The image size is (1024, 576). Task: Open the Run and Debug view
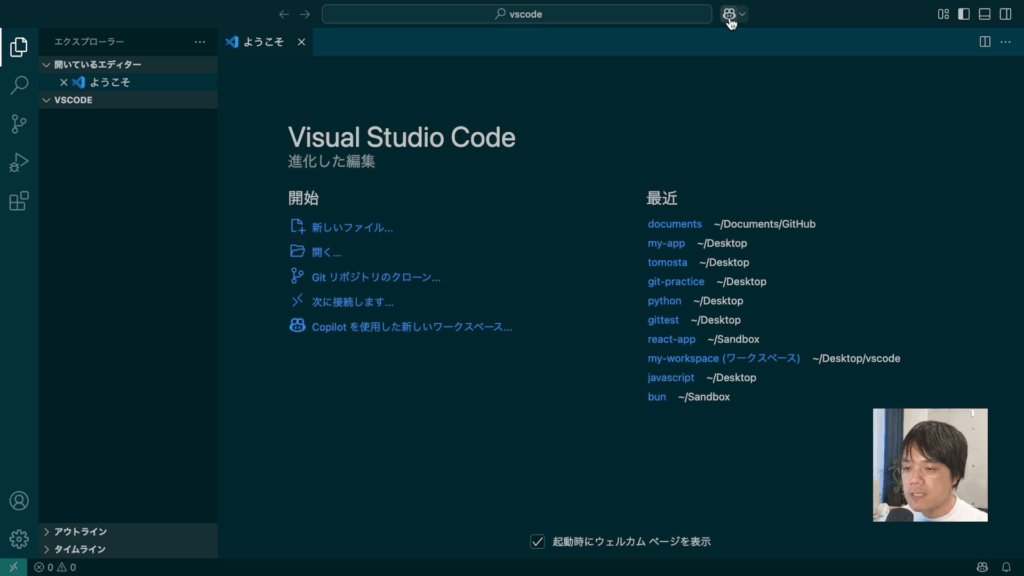click(19, 162)
